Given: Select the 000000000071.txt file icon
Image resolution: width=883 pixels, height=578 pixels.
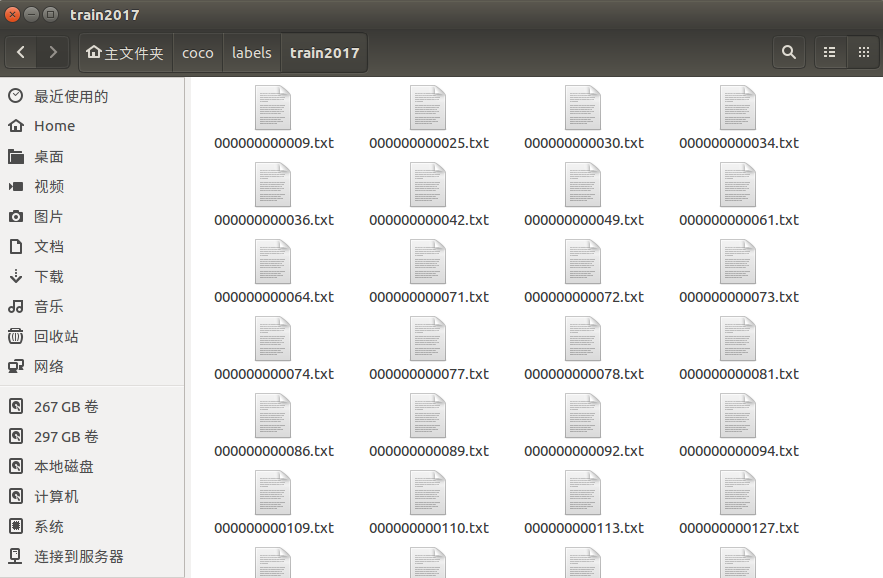Looking at the screenshot, I should tap(428, 262).
